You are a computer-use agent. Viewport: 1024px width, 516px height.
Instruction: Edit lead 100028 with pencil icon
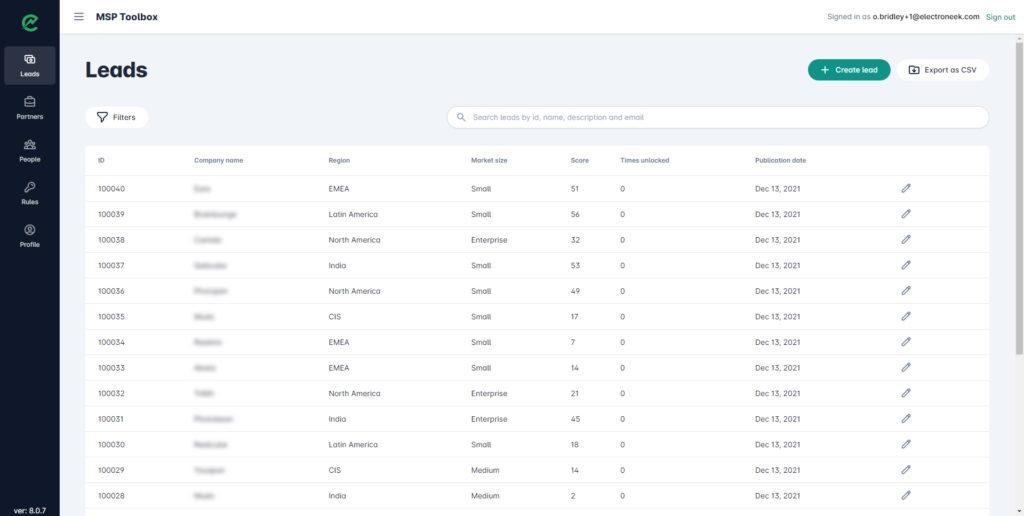click(x=906, y=495)
